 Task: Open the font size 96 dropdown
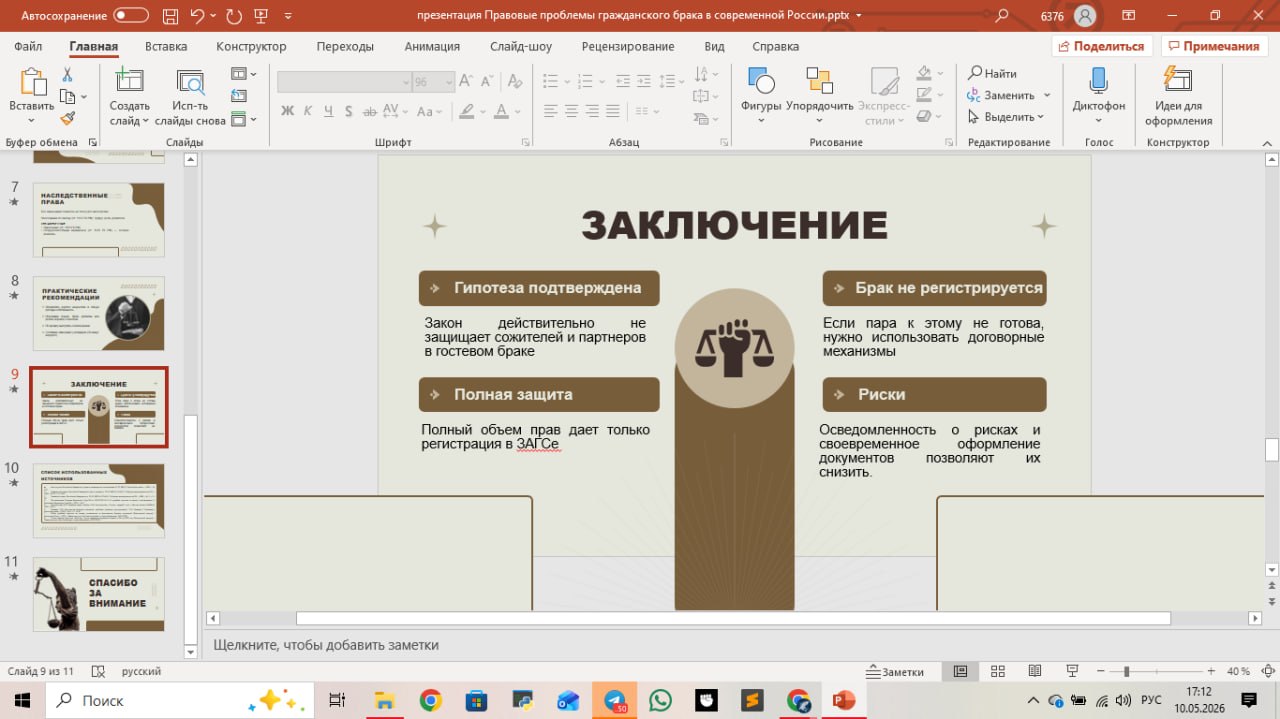tap(449, 82)
